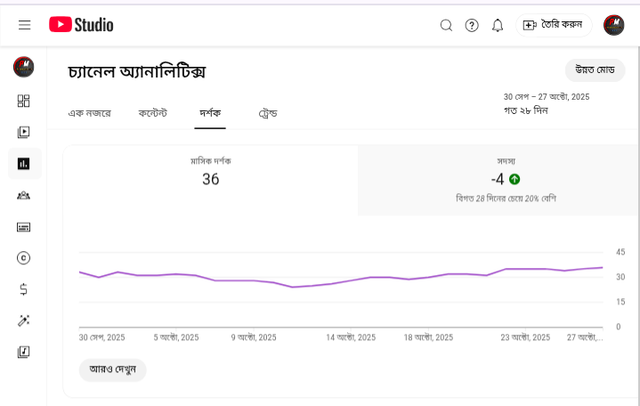Open the notifications bell
This screenshot has height=406, width=640.
(497, 25)
